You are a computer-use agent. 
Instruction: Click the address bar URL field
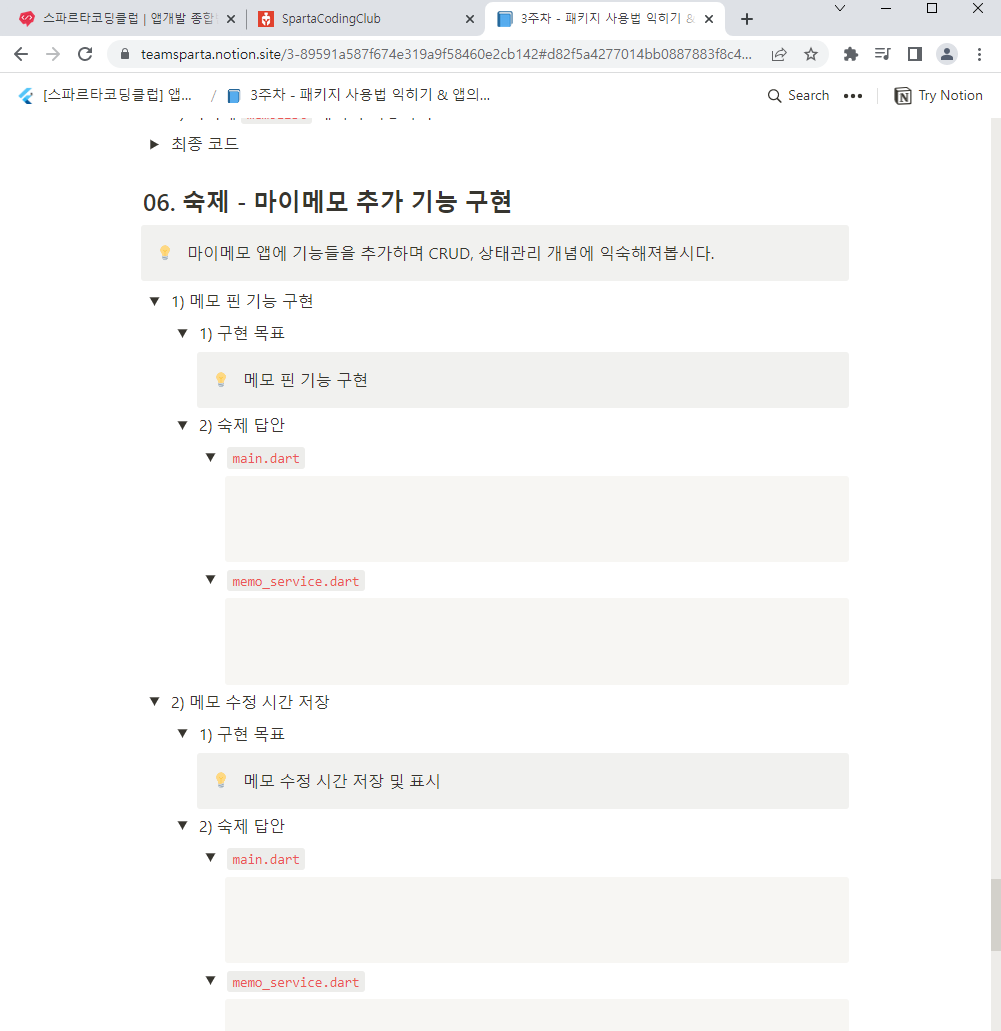446,54
